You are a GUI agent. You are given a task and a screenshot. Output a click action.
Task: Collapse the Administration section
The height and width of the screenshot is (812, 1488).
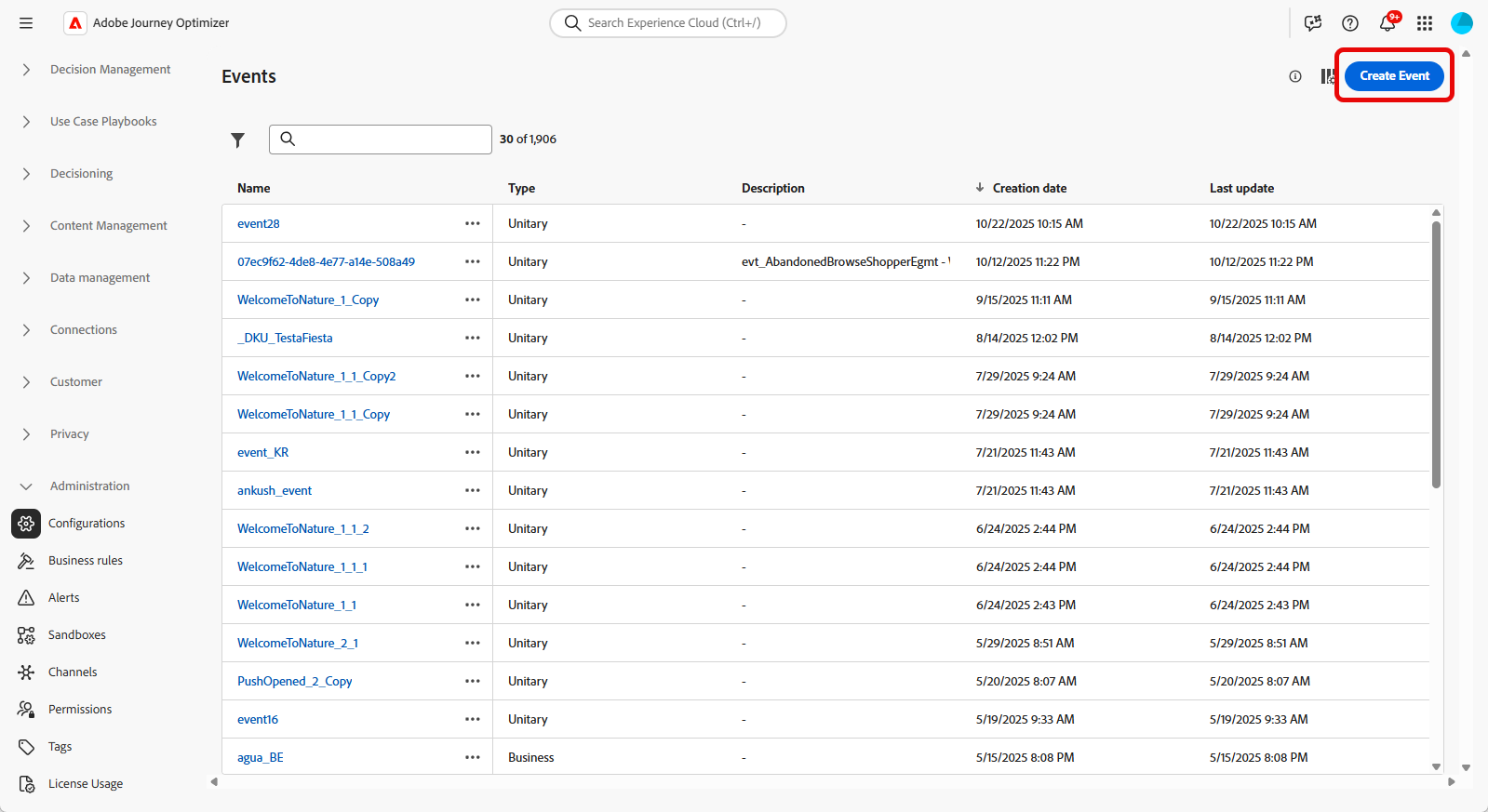pyautogui.click(x=26, y=486)
